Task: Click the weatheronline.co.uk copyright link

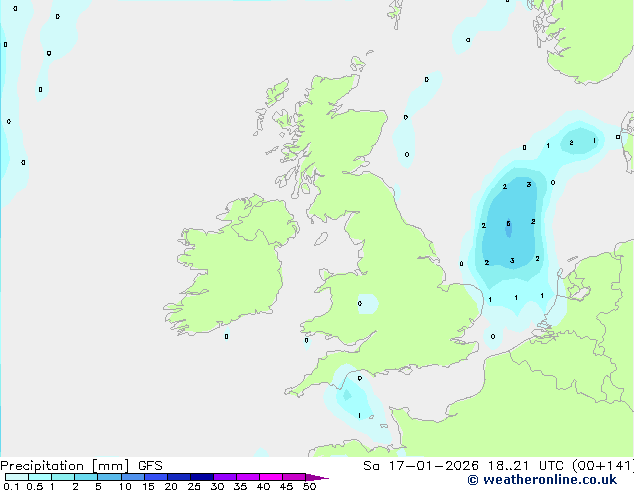Action: click(542, 480)
